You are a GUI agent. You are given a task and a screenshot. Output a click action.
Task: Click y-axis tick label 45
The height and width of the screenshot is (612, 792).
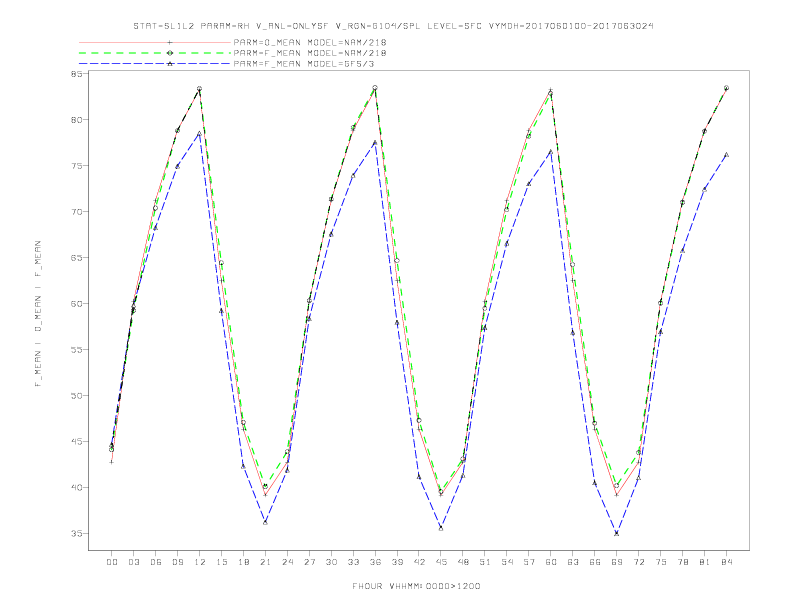(x=76, y=441)
